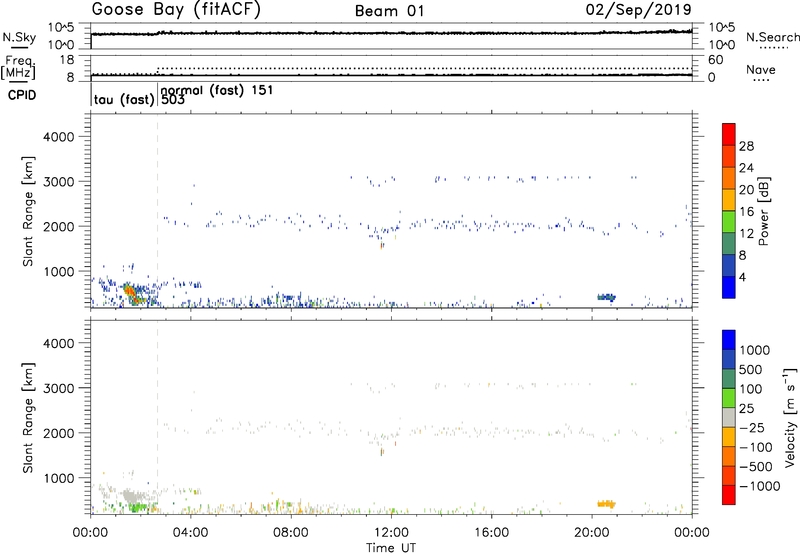The width and height of the screenshot is (800, 554).
Task: Click the '-100' Velocity colorbar tick
Action: click(755, 447)
